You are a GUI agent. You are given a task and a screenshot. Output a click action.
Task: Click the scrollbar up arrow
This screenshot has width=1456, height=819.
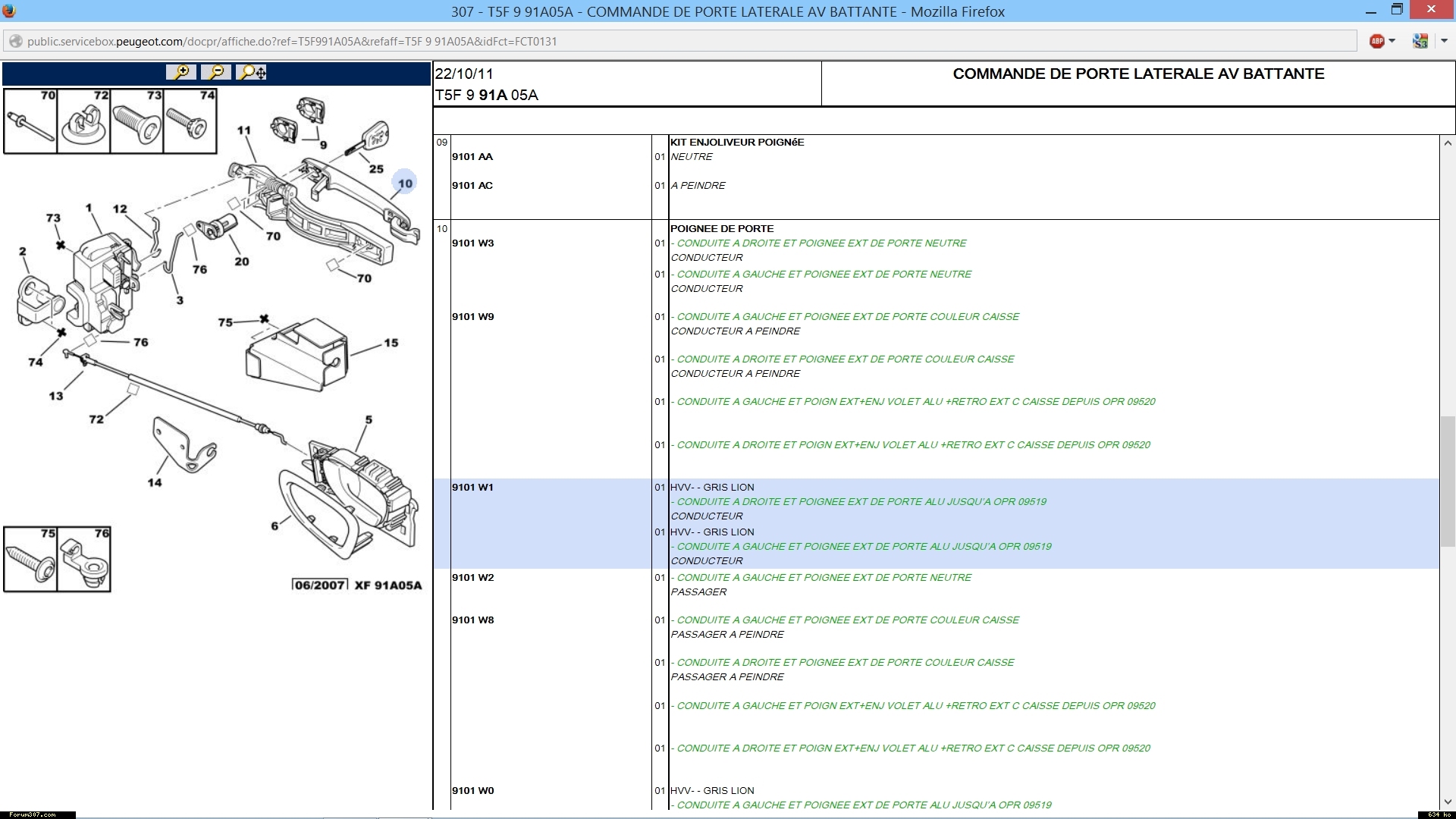pyautogui.click(x=1447, y=143)
